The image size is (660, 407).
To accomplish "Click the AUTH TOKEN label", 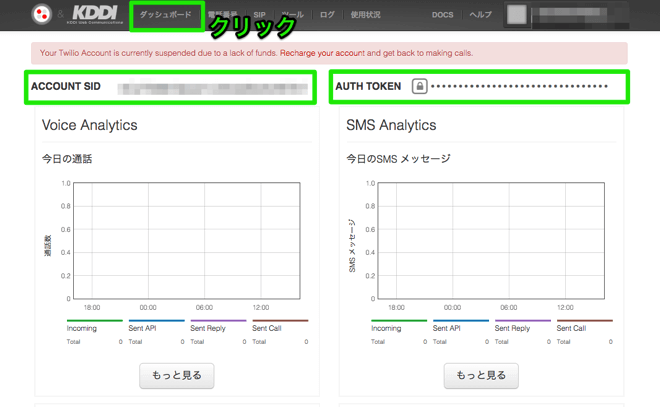I will [368, 86].
